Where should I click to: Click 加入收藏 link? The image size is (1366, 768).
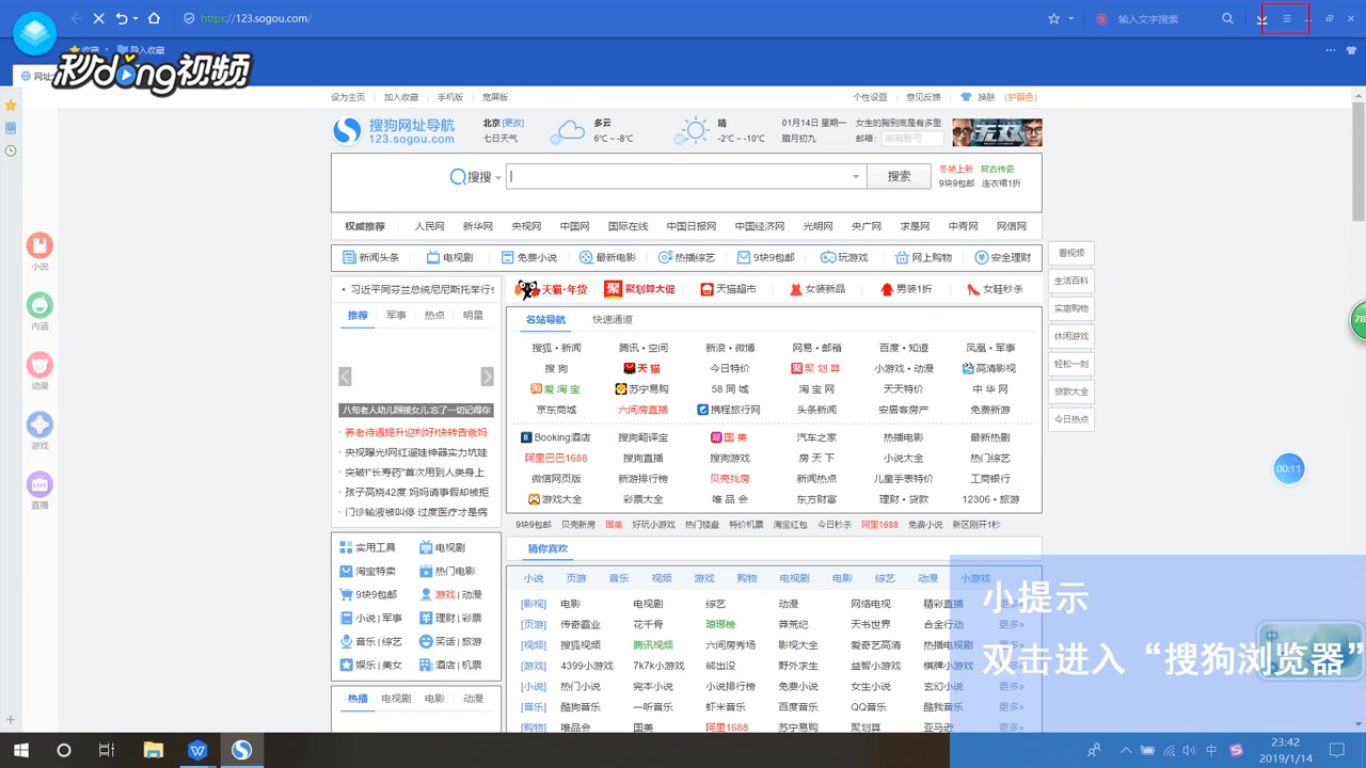(401, 97)
